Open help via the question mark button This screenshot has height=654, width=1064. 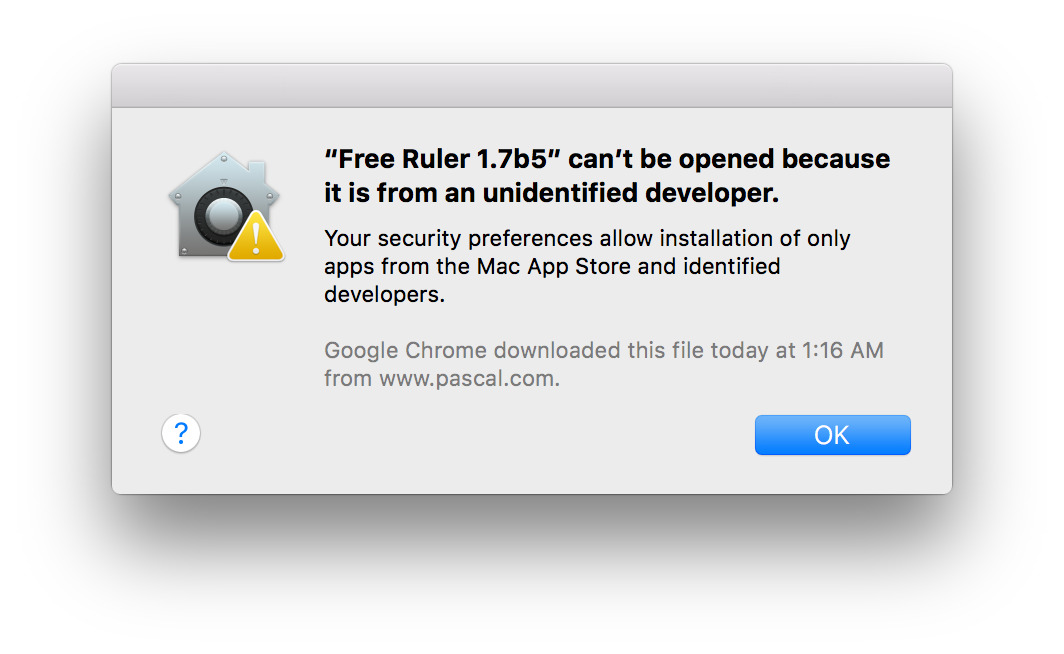(x=180, y=433)
